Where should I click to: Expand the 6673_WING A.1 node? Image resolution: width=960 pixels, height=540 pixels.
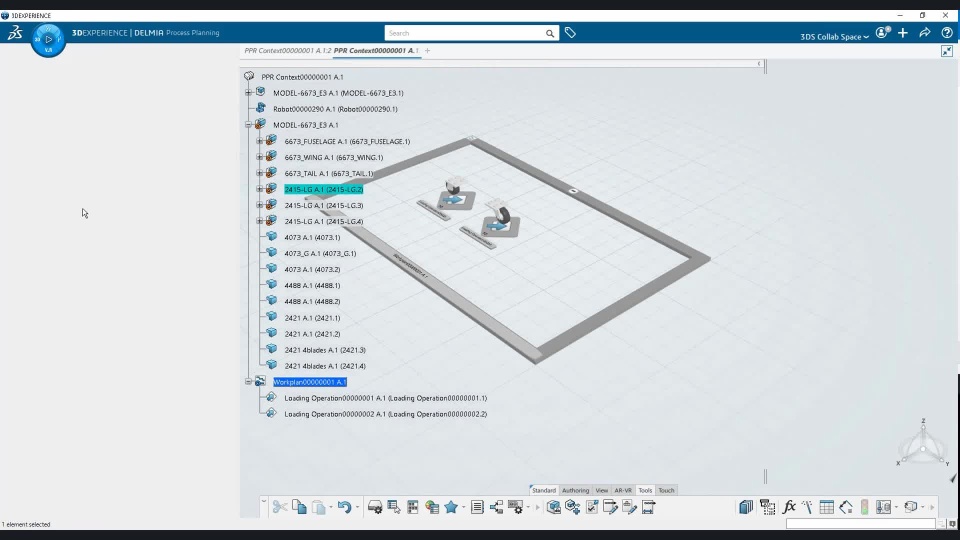[260, 157]
